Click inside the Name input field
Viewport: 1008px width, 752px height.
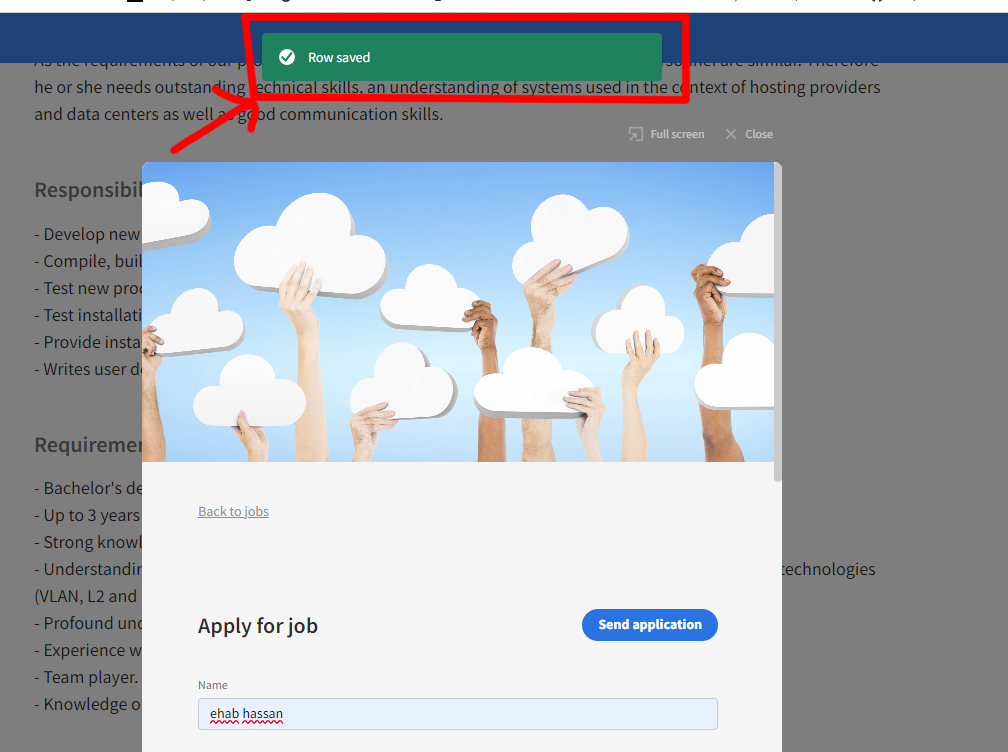[457, 713]
